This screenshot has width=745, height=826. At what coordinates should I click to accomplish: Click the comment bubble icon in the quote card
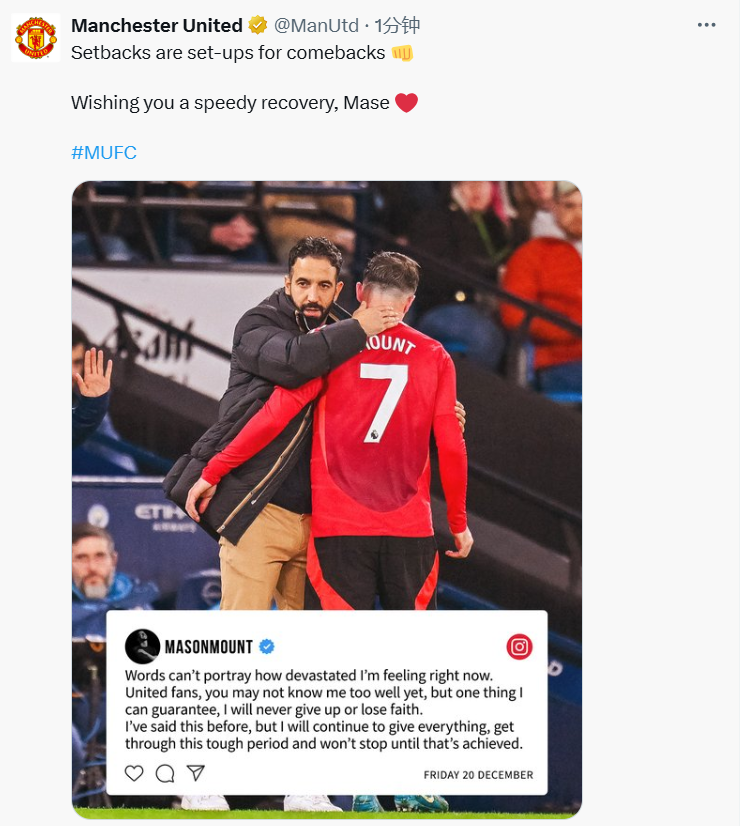[x=165, y=773]
